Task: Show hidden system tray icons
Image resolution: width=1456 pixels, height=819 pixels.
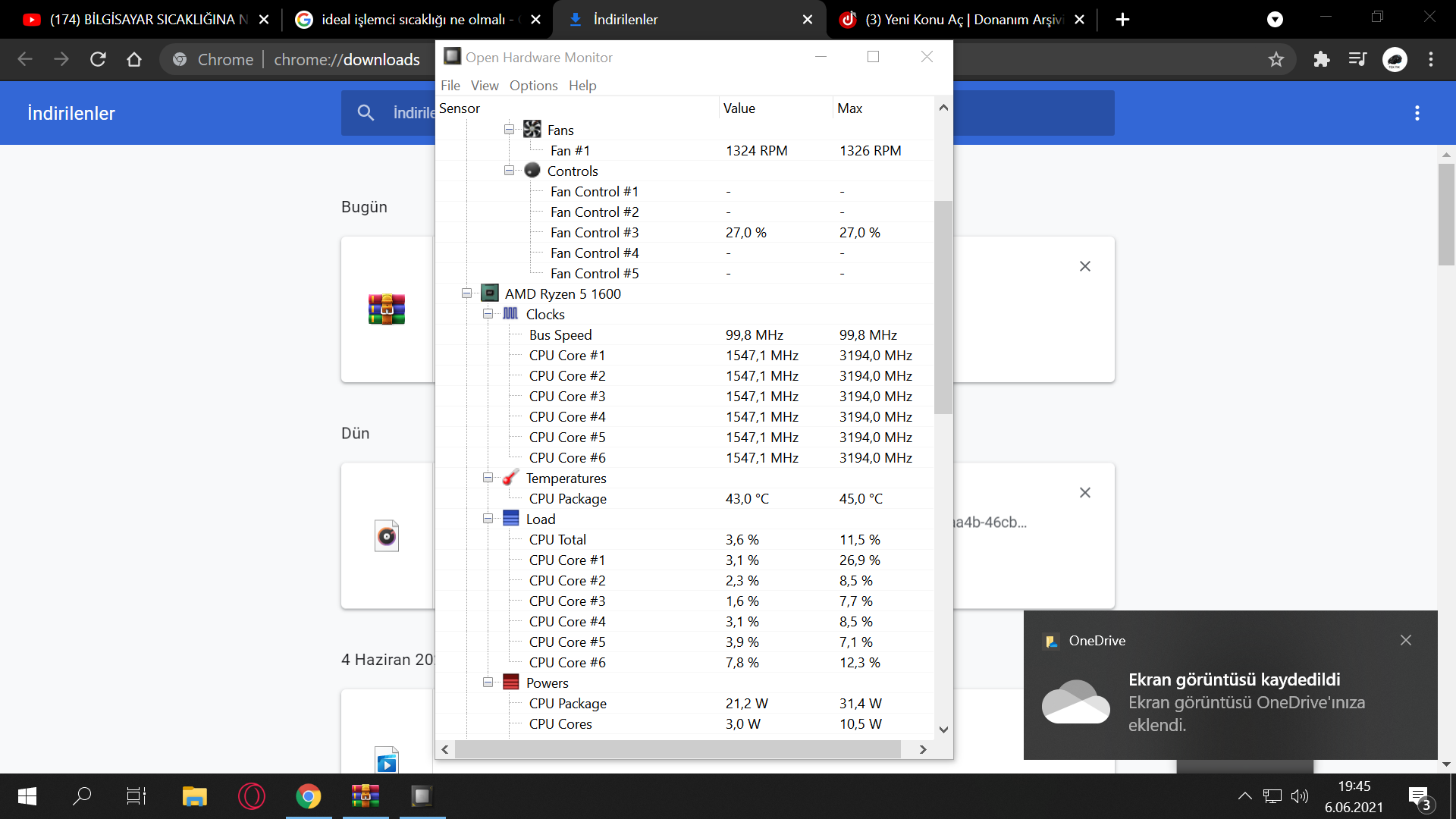Action: point(1244,796)
